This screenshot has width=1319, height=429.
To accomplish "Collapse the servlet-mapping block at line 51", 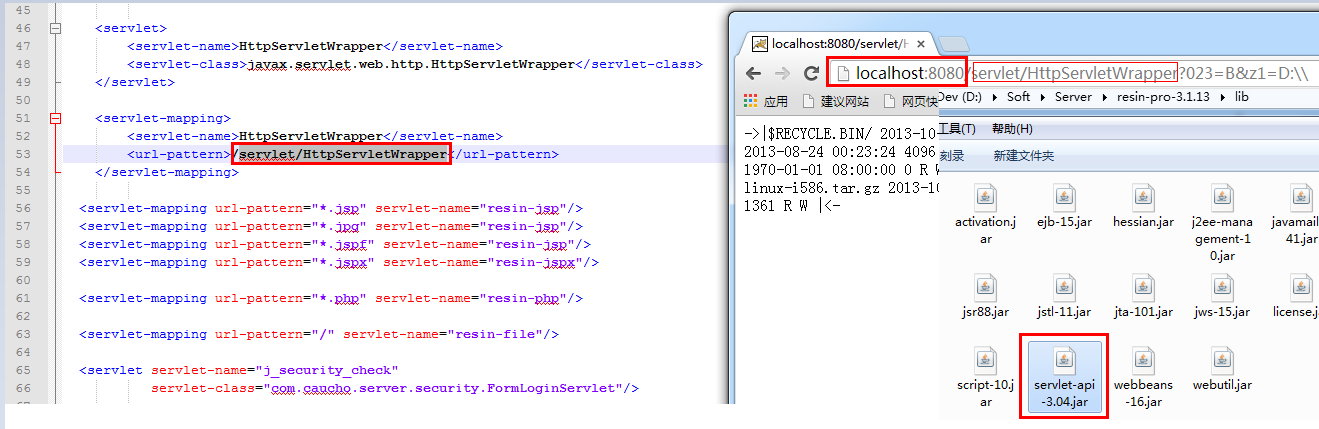I will (56, 118).
